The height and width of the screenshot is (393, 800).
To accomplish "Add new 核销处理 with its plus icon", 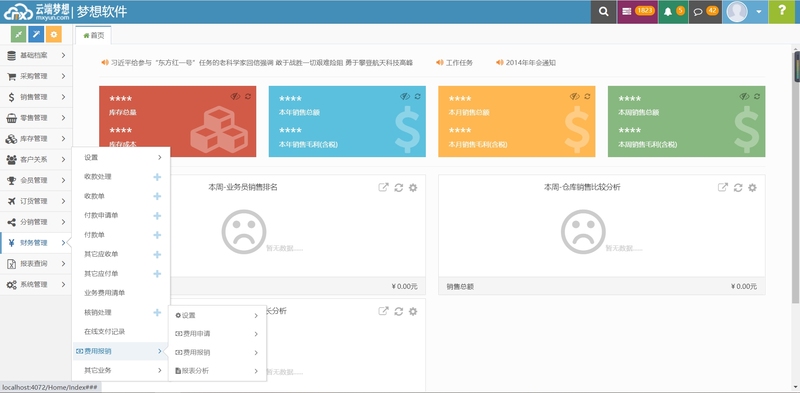I will (x=157, y=312).
